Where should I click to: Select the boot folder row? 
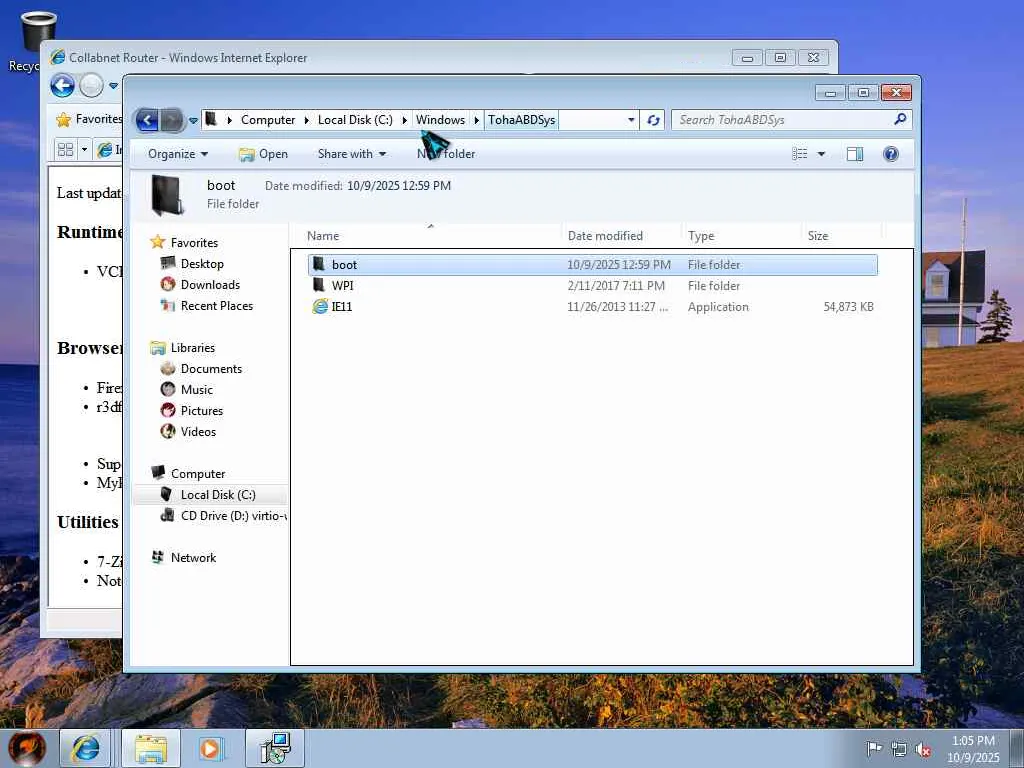pos(592,264)
